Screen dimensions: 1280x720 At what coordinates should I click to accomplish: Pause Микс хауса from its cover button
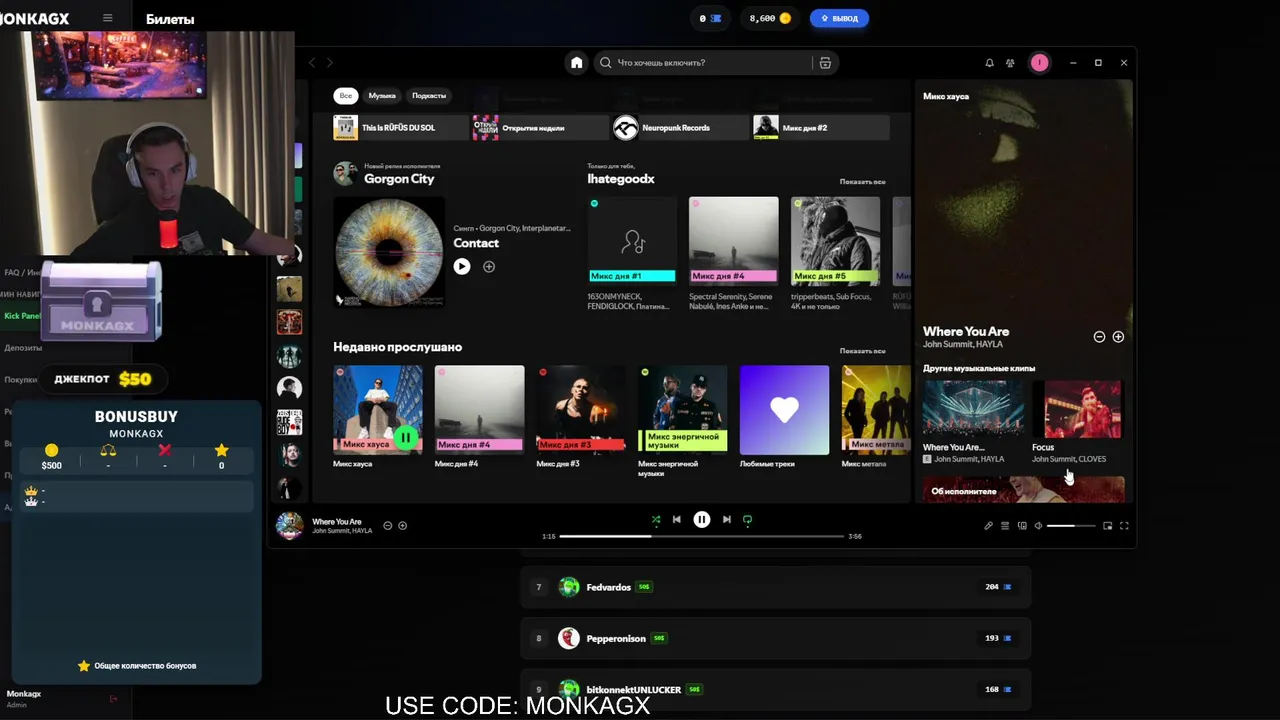point(405,437)
